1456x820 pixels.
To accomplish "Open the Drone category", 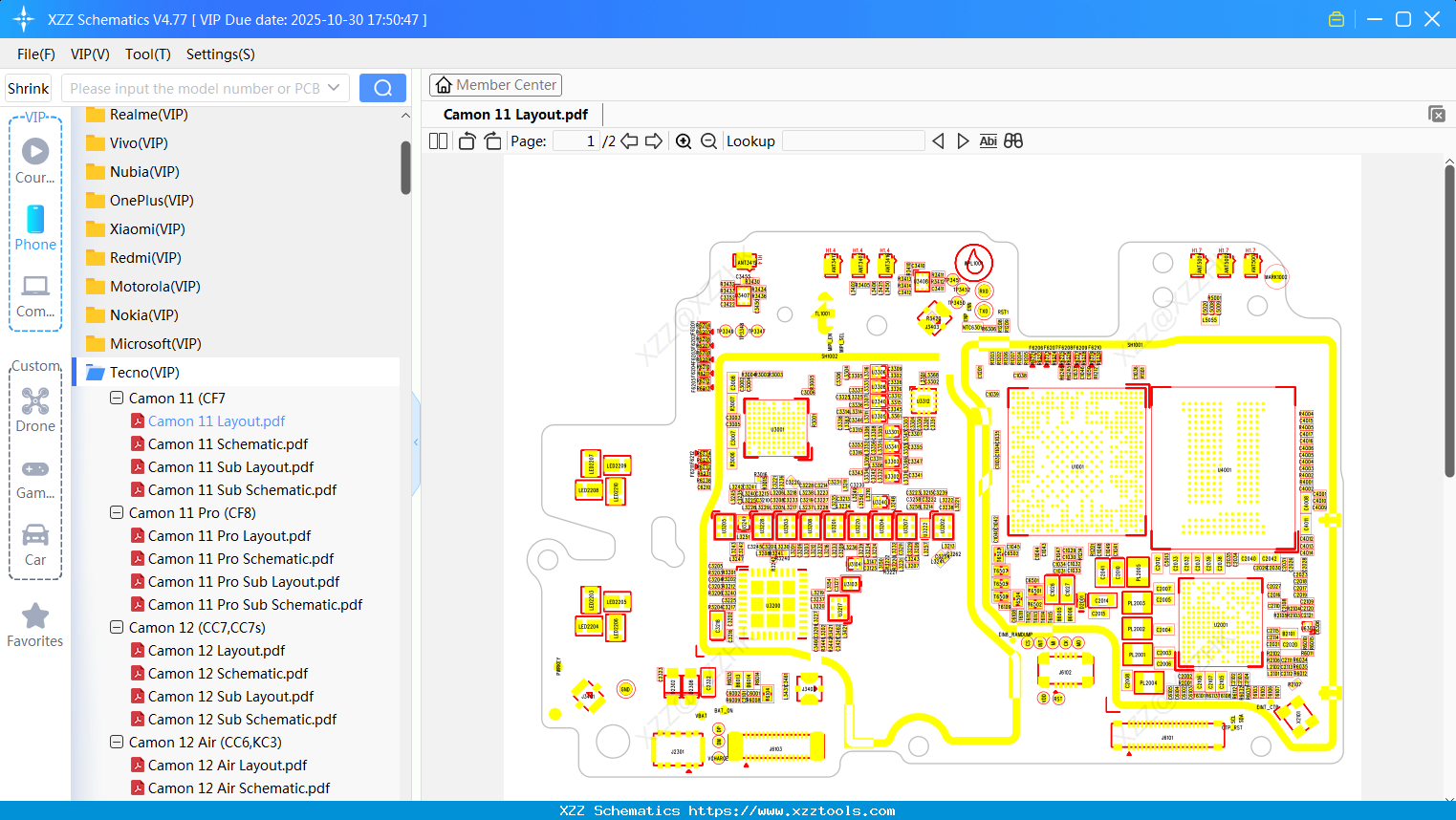I will (35, 410).
